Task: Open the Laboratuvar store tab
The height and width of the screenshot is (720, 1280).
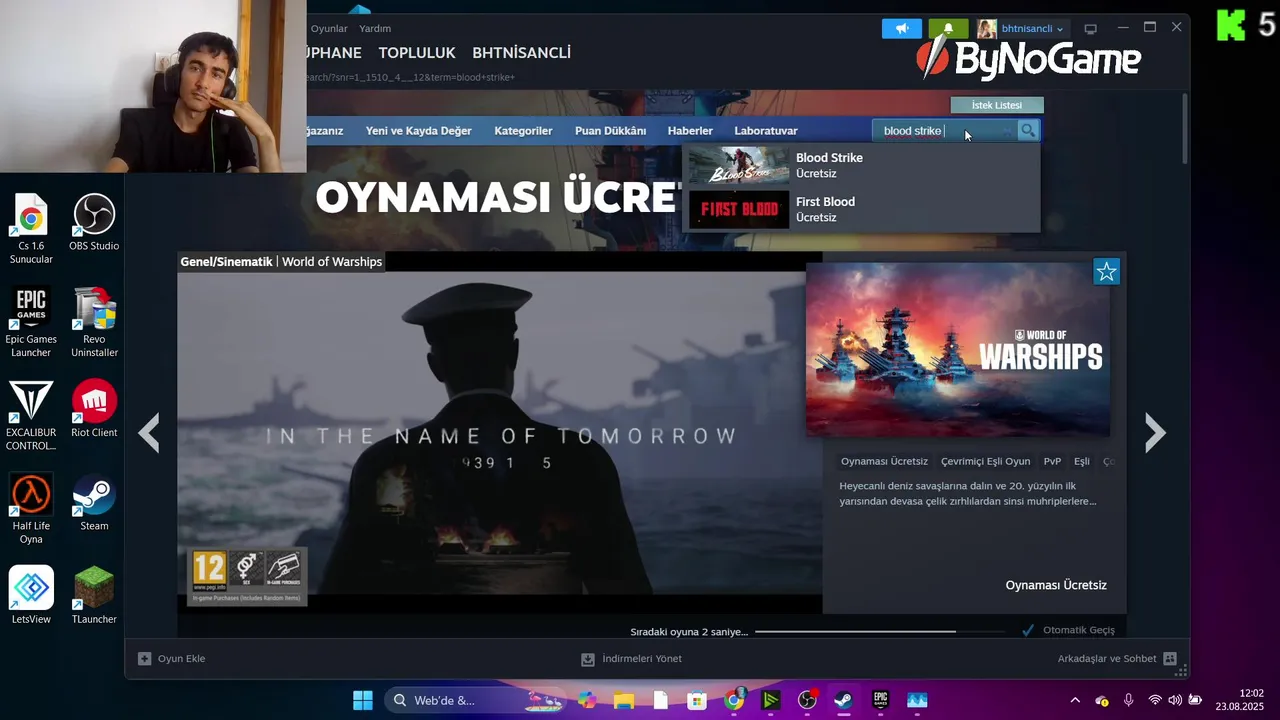Action: pyautogui.click(x=766, y=131)
